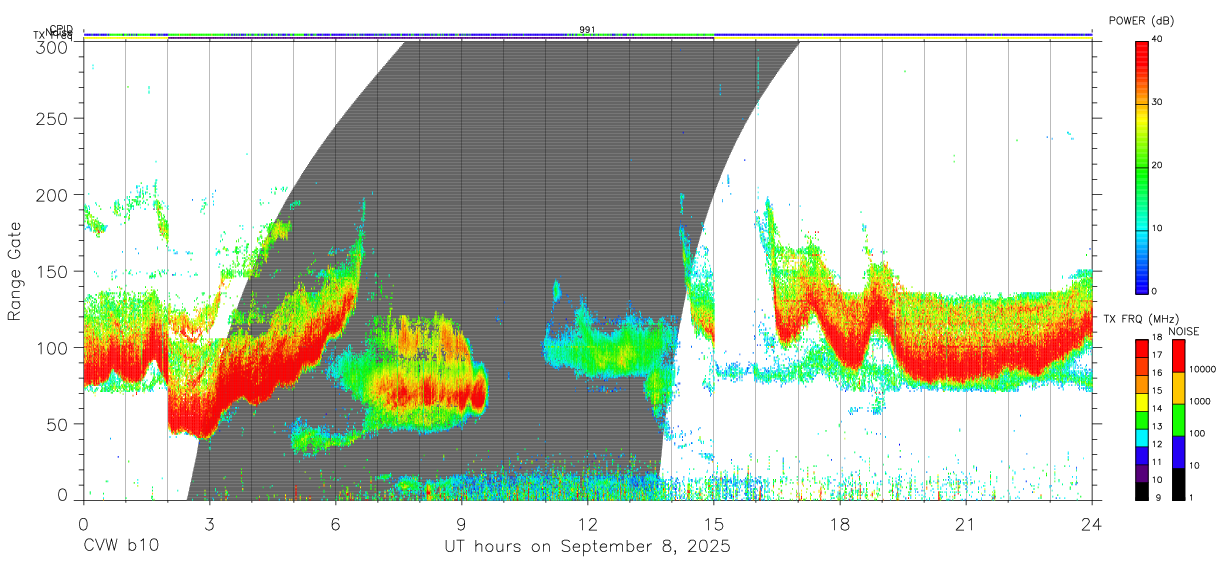
Task: Click range gate tick label 50
Action: click(59, 424)
